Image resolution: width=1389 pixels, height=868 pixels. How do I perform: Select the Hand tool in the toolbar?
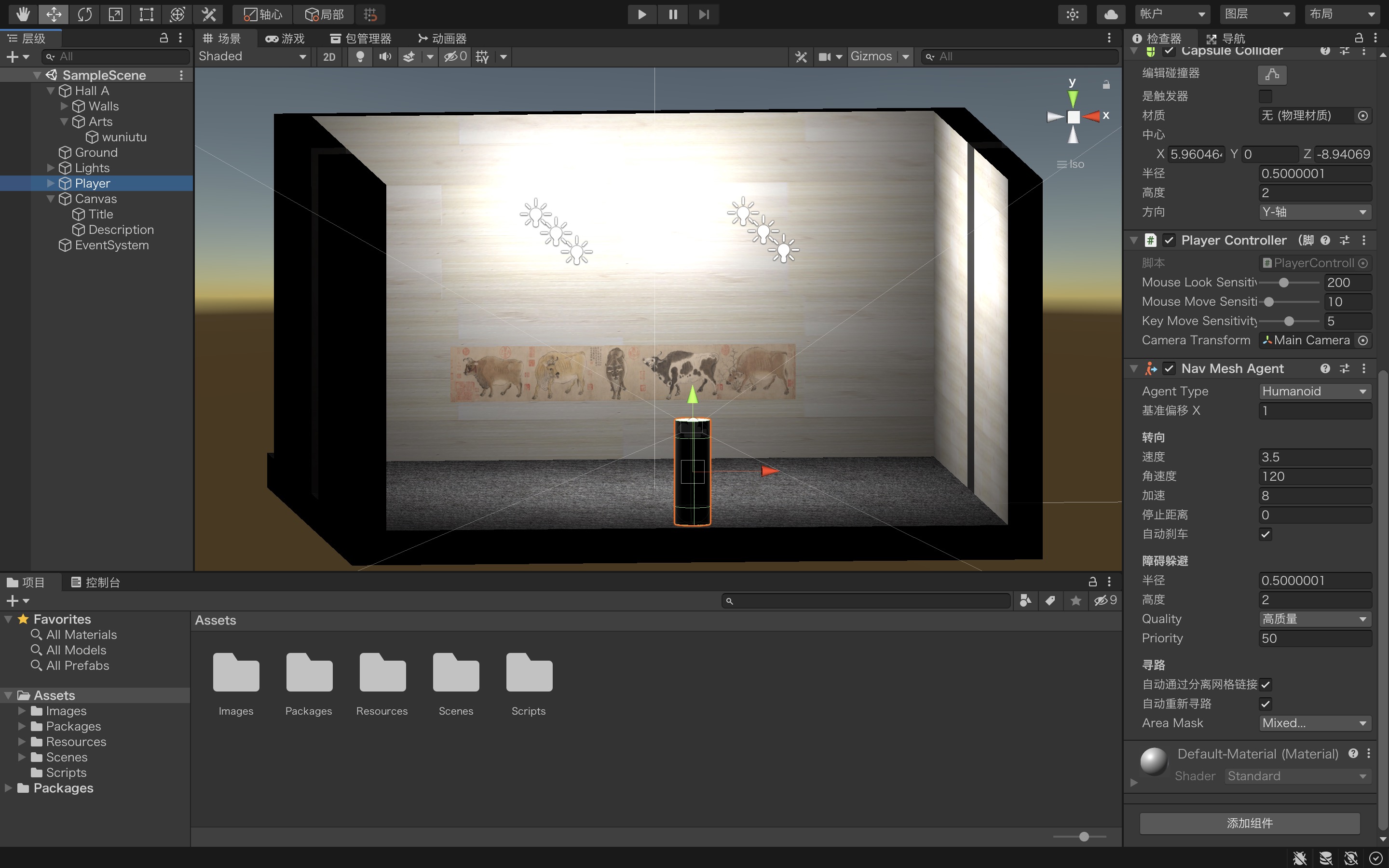pos(22,14)
